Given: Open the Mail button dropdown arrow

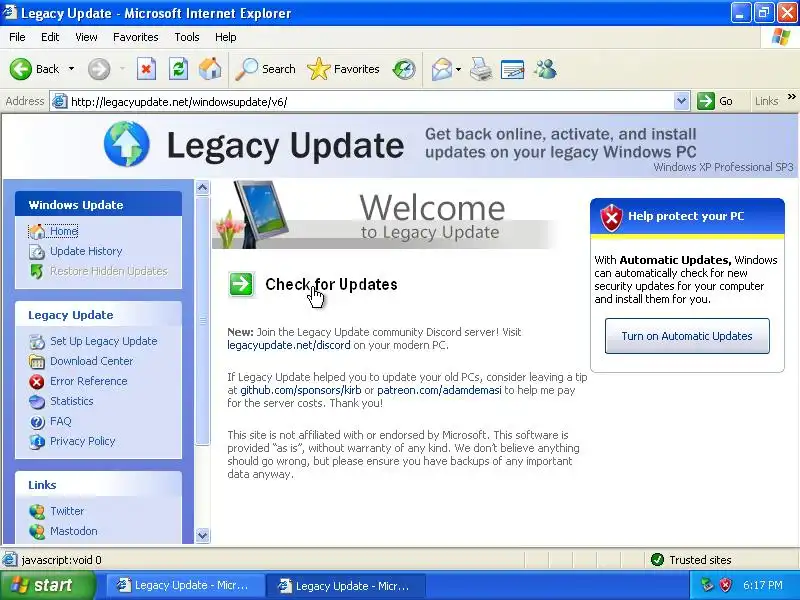Looking at the screenshot, I should [x=458, y=69].
